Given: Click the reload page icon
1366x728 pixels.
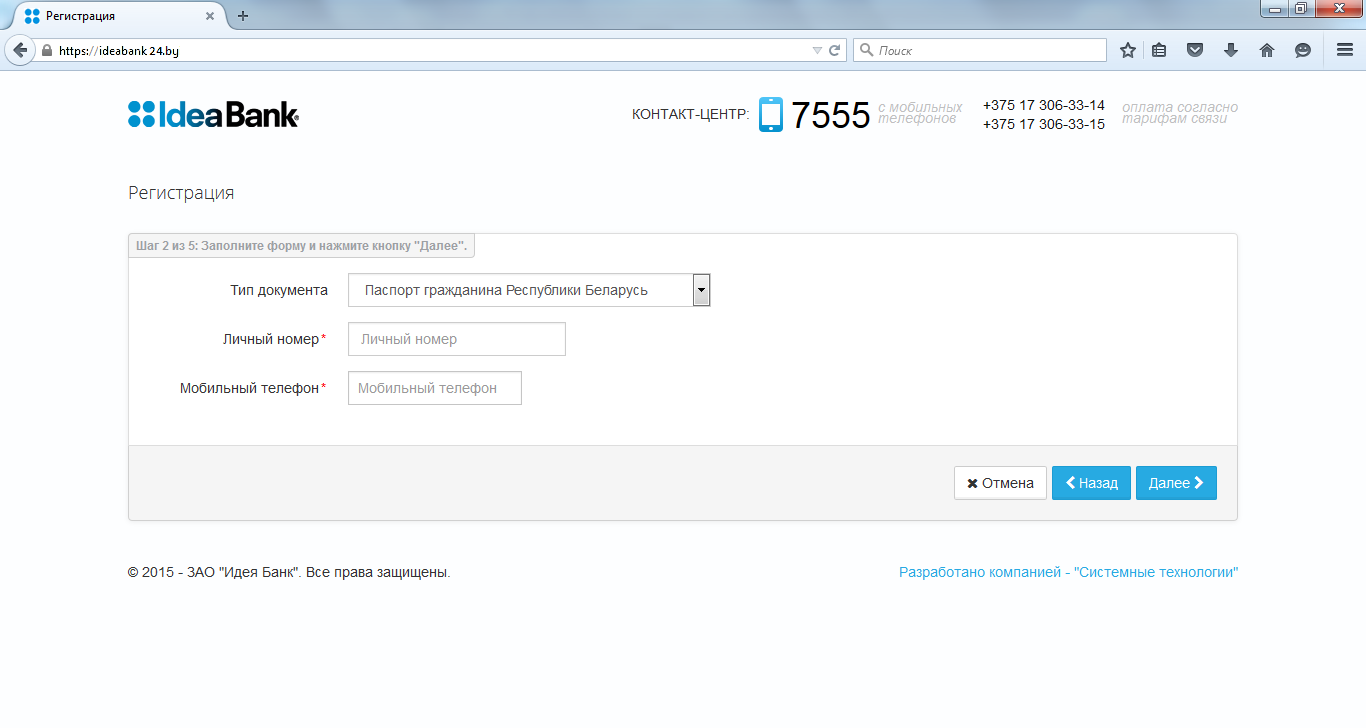Looking at the screenshot, I should [835, 50].
